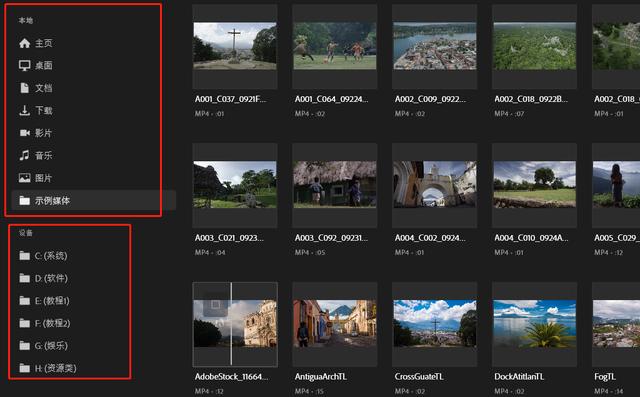Select the 音乐 music note icon

click(24, 155)
